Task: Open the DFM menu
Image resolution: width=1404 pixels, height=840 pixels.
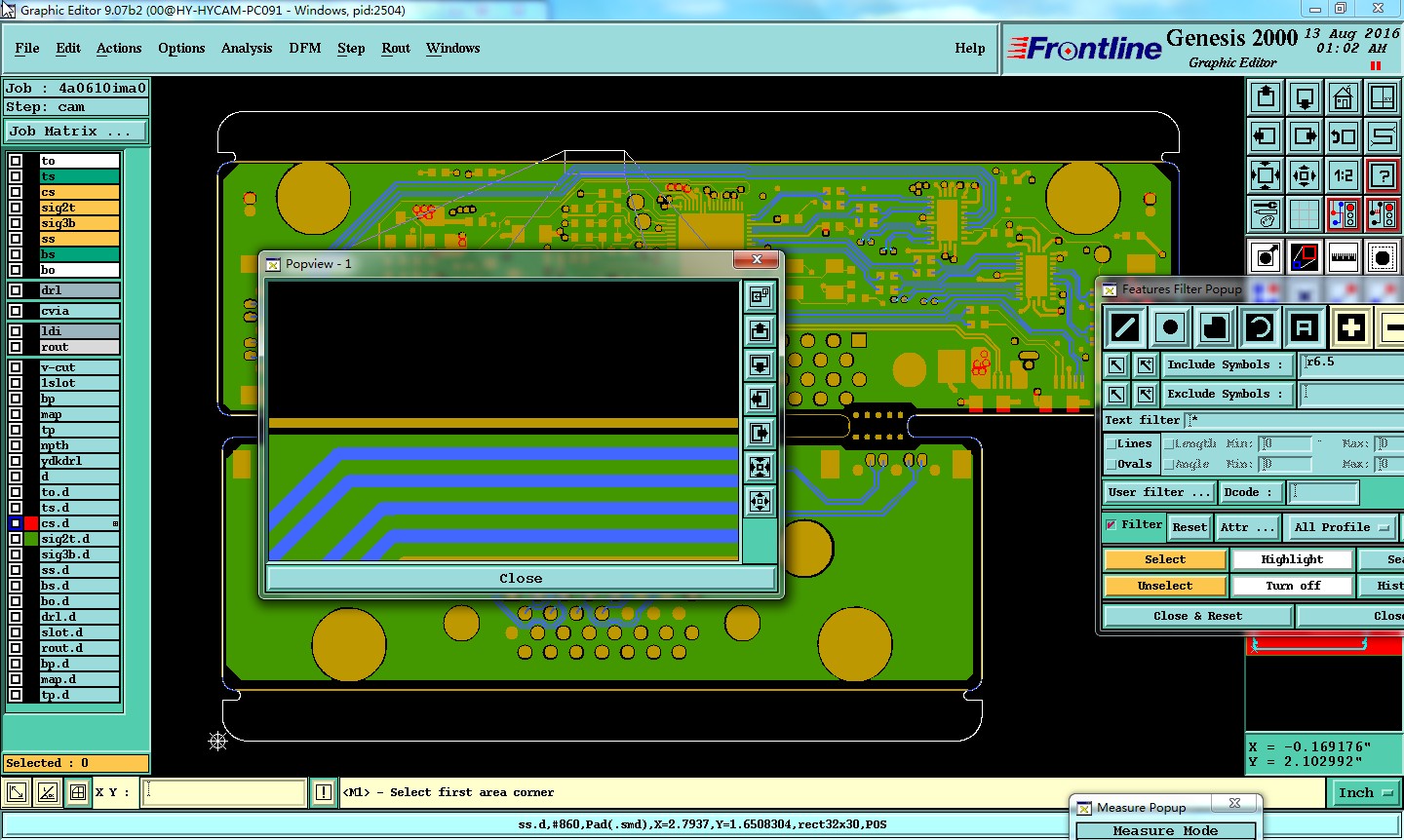Action: point(304,48)
